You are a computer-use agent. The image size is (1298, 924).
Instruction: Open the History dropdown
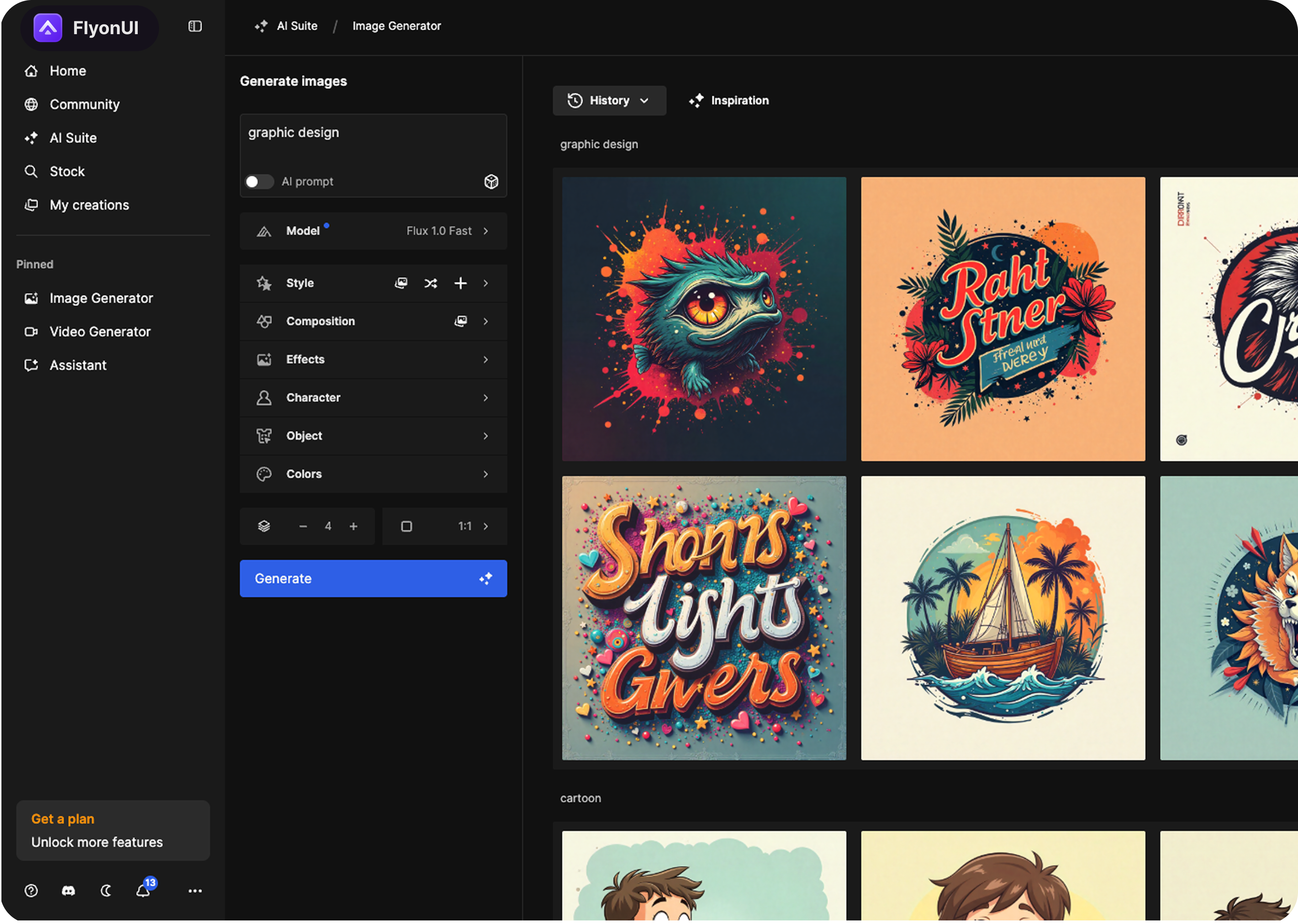click(610, 101)
